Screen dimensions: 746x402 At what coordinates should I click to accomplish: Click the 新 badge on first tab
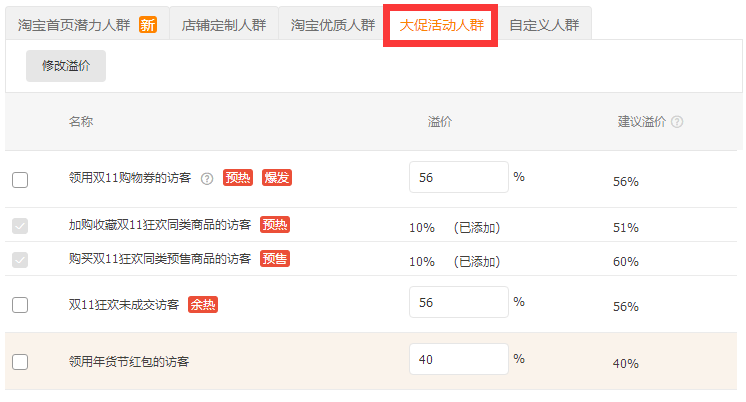(x=148, y=24)
